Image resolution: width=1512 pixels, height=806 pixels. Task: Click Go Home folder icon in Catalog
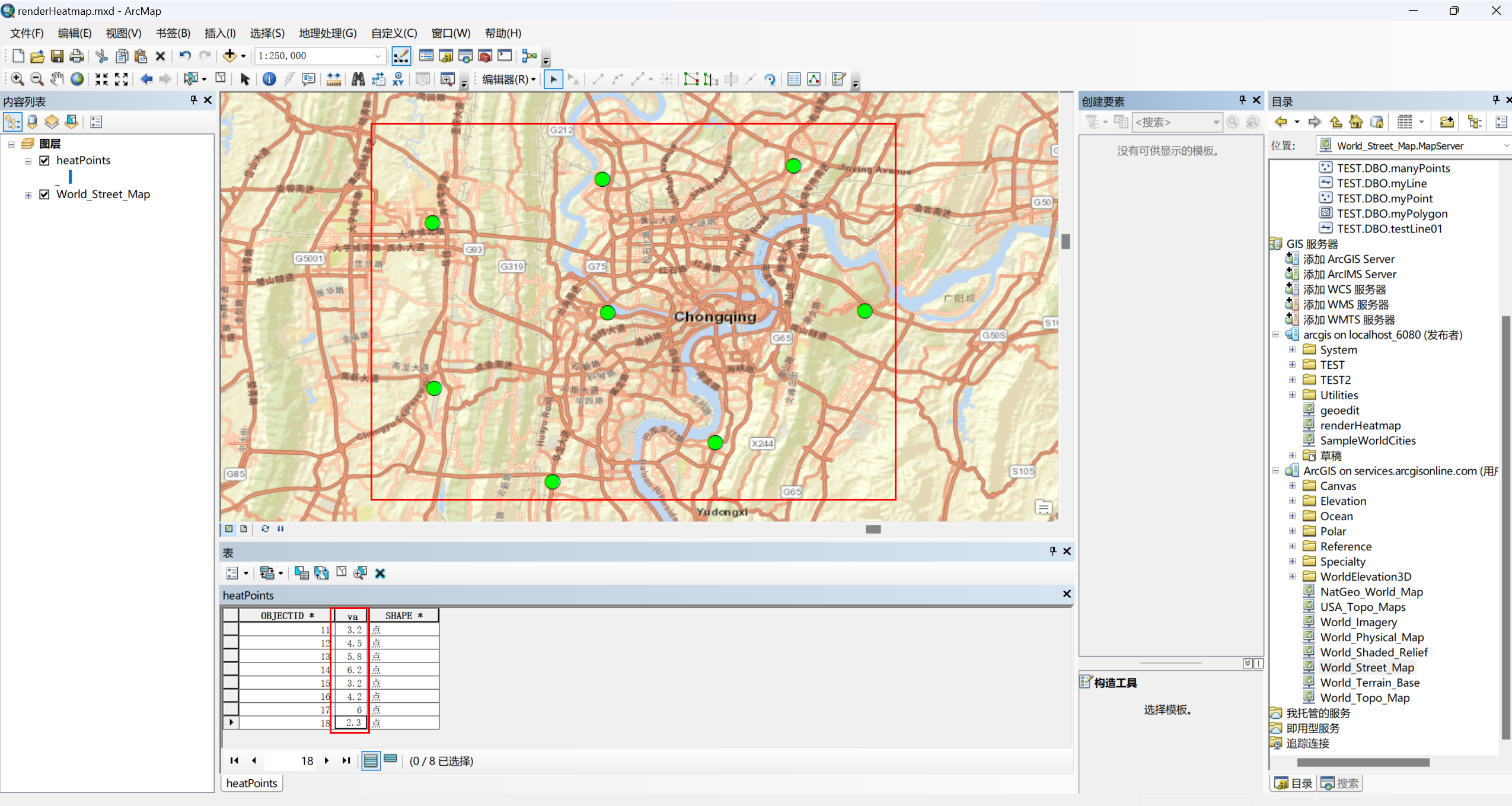1356,122
